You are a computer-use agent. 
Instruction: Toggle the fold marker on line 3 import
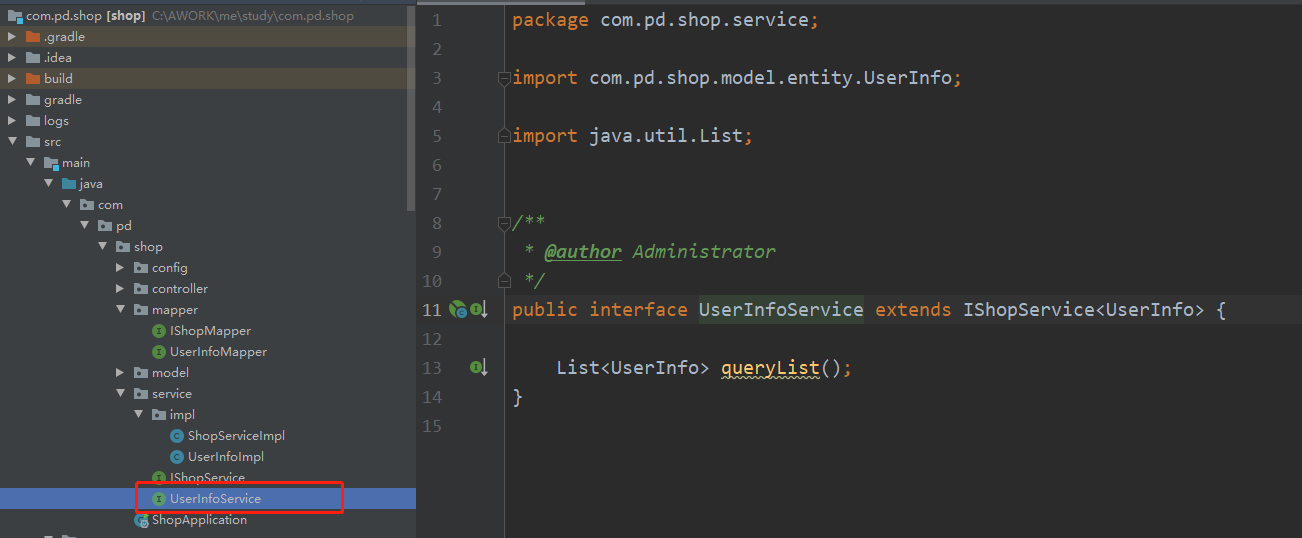[504, 78]
